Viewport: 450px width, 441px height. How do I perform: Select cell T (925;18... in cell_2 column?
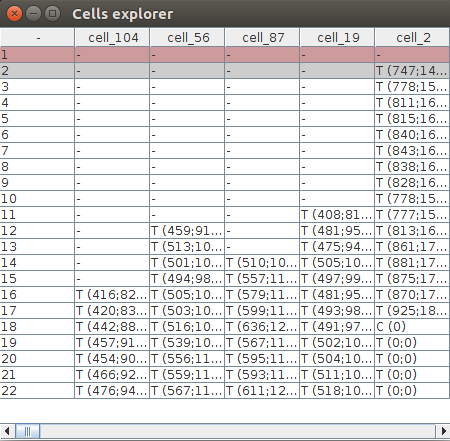pos(412,311)
